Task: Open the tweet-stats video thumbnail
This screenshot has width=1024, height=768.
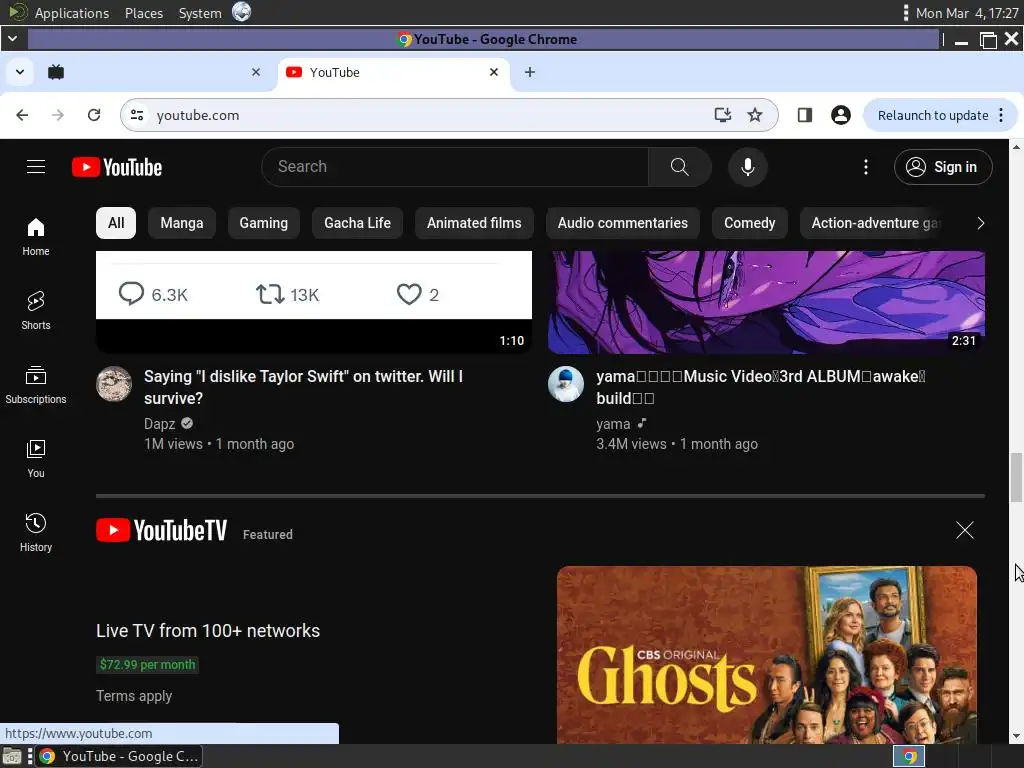Action: coord(313,302)
